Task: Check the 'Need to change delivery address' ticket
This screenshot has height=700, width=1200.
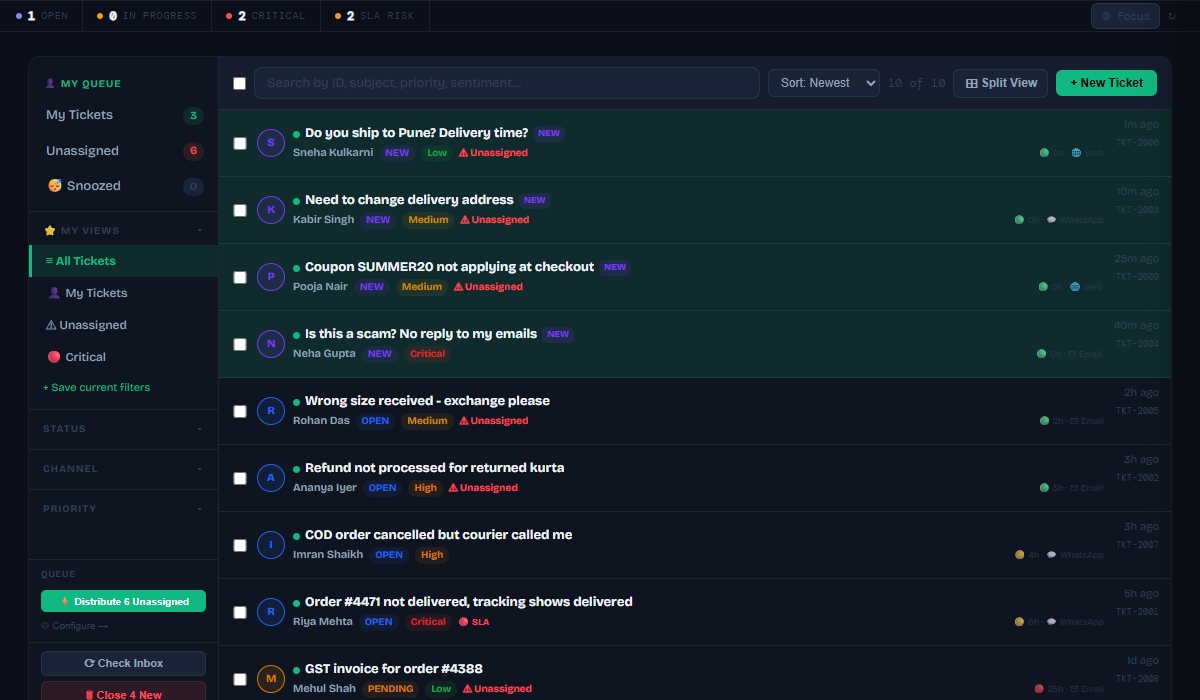Action: point(240,210)
